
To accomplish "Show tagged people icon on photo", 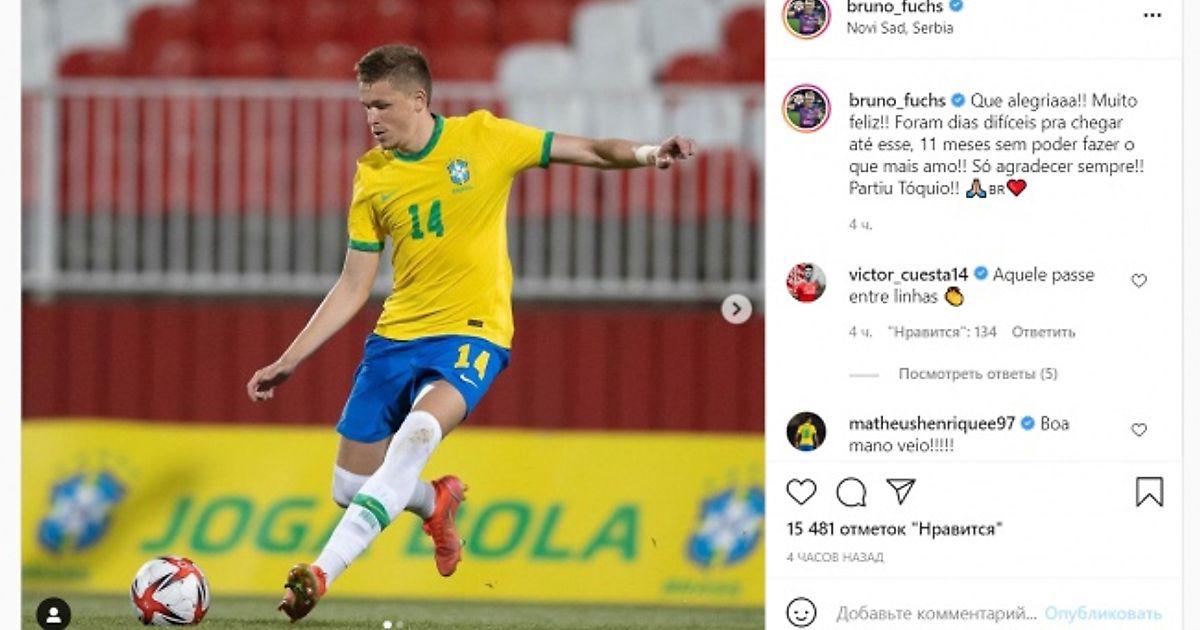I will pyautogui.click(x=53, y=613).
